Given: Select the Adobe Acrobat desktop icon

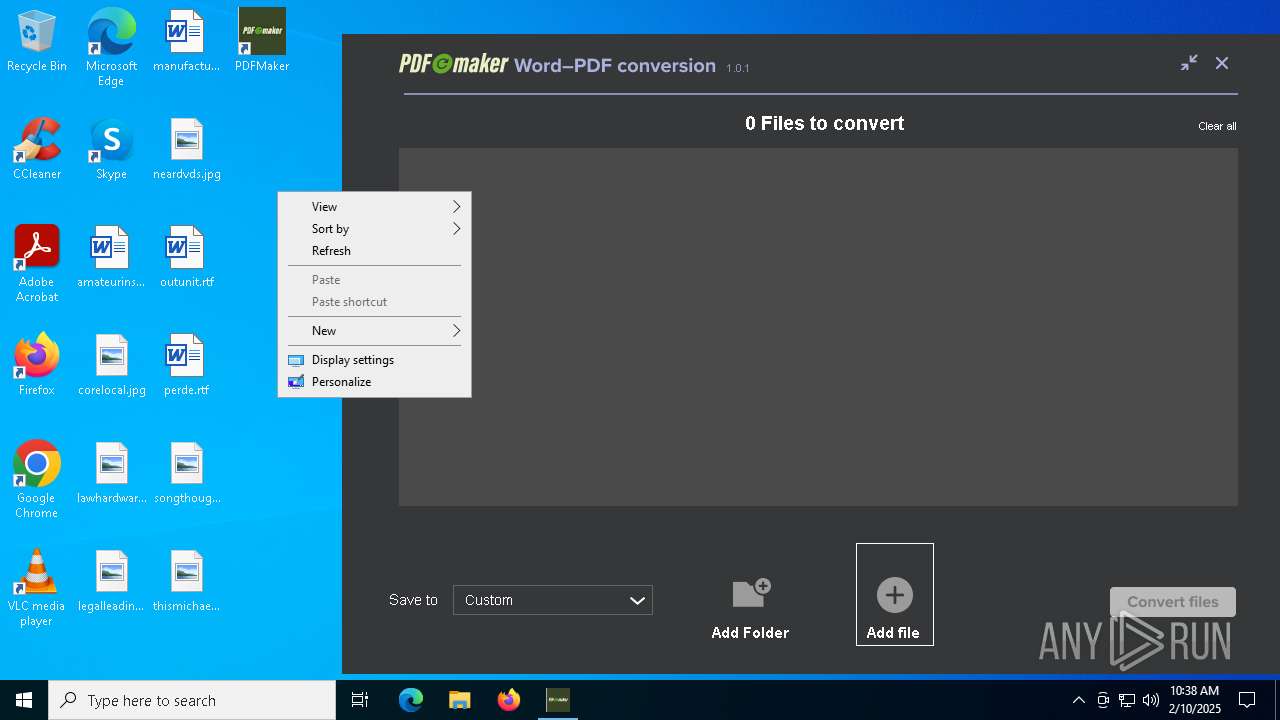Looking at the screenshot, I should point(37,264).
